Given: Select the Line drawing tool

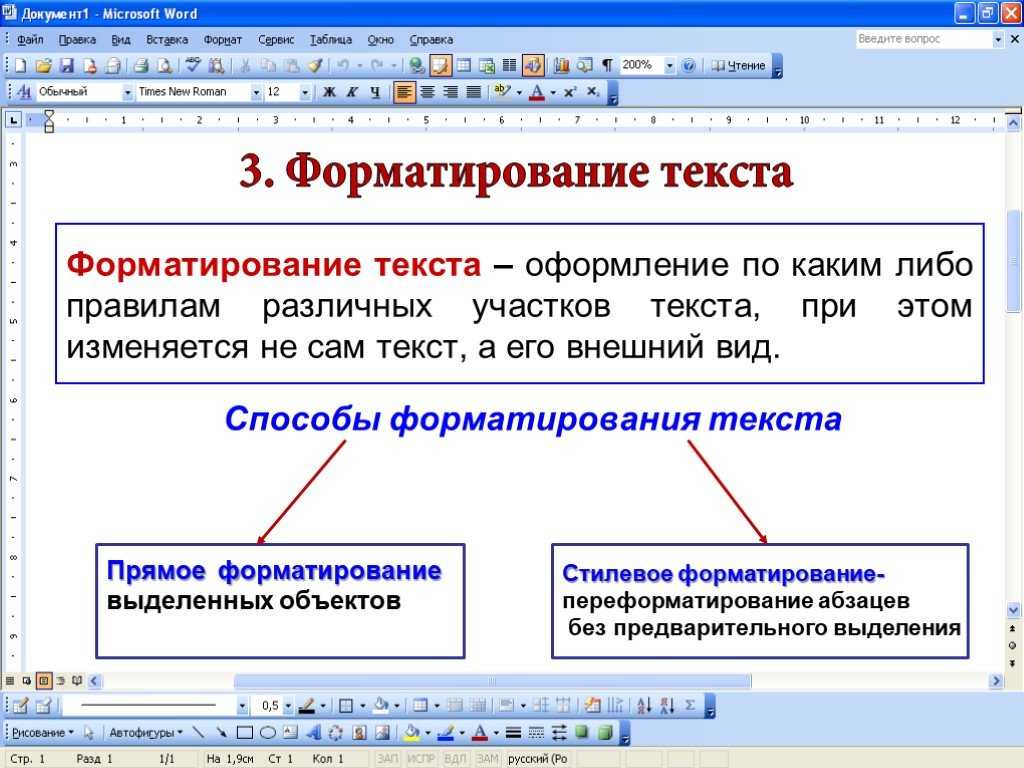Looking at the screenshot, I should (198, 733).
